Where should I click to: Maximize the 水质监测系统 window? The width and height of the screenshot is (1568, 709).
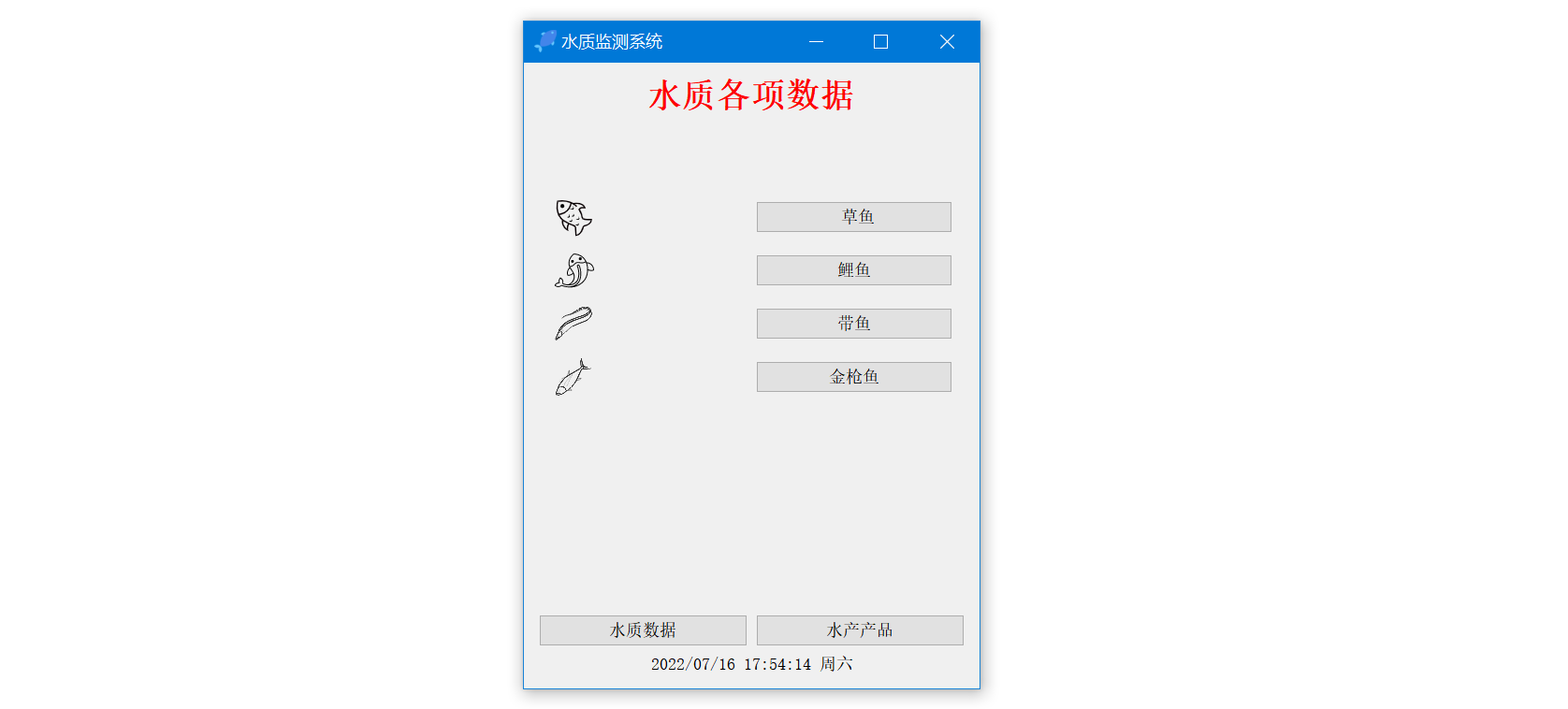point(880,41)
